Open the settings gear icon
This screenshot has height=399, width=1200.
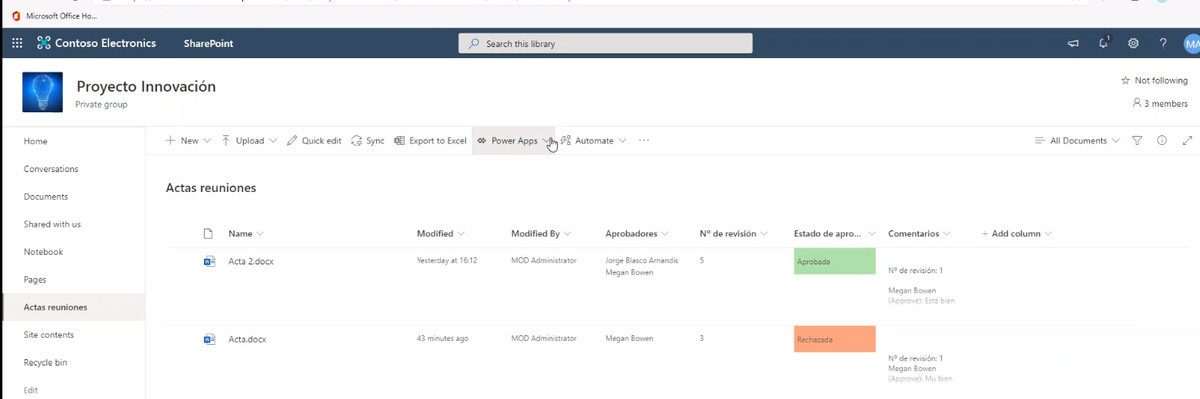tap(1133, 43)
